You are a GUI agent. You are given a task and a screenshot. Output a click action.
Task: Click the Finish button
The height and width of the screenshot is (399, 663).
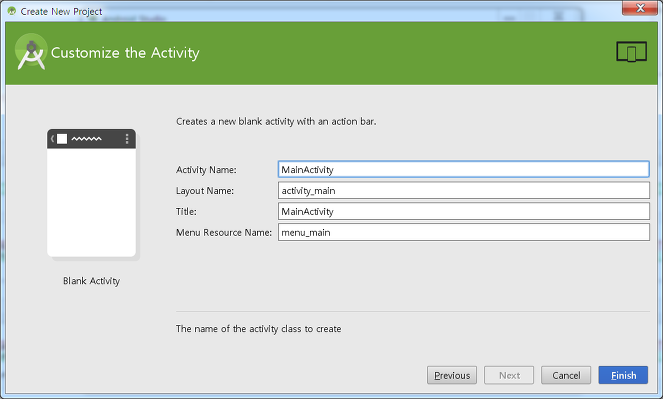[x=623, y=375]
